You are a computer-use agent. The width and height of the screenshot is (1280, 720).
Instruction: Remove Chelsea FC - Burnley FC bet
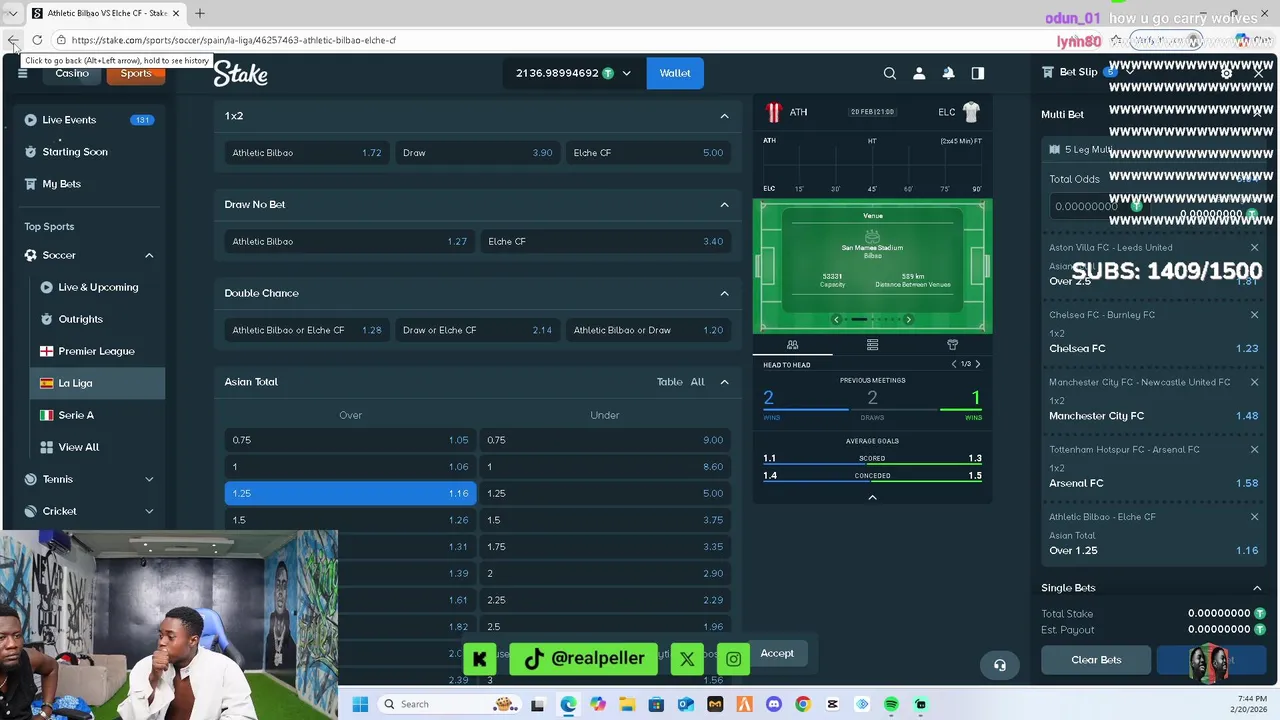click(1254, 315)
